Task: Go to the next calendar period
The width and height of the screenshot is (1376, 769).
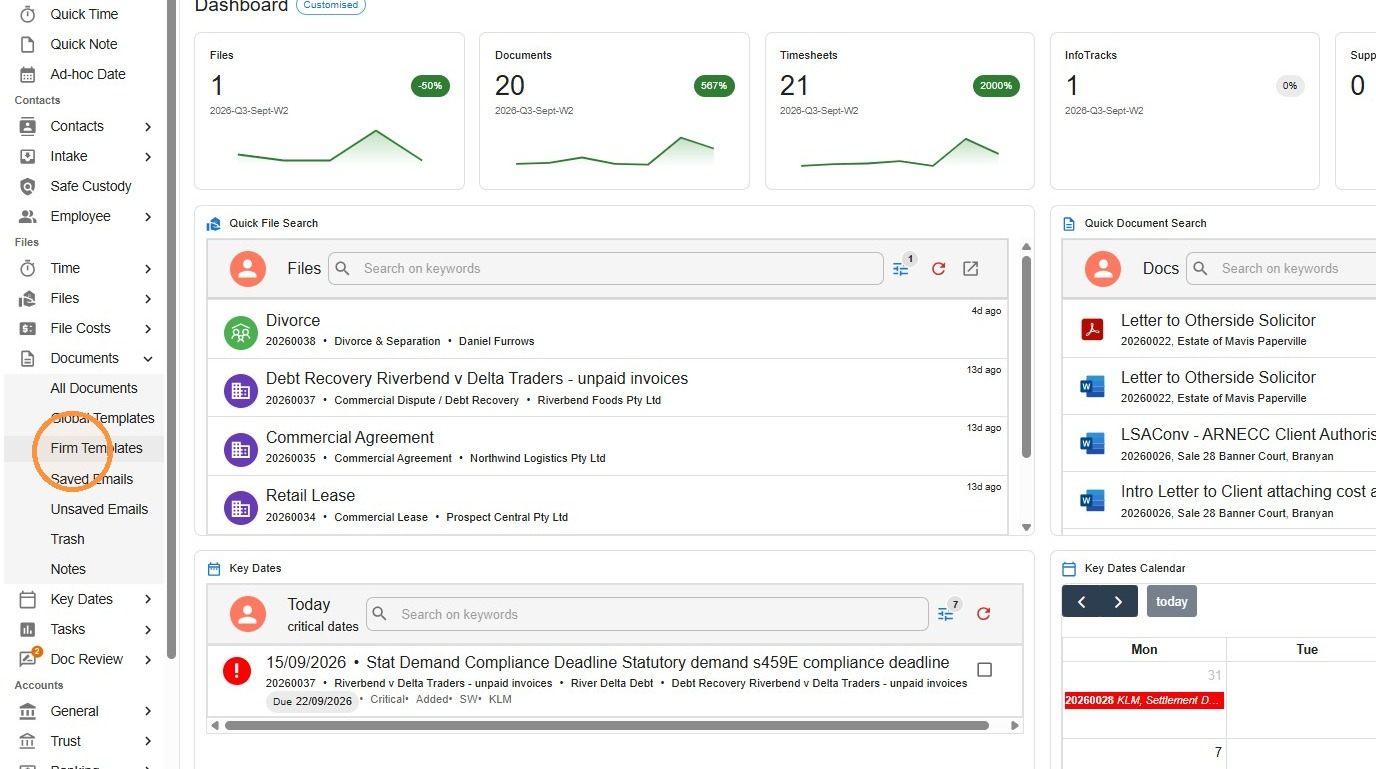Action: click(x=1118, y=601)
